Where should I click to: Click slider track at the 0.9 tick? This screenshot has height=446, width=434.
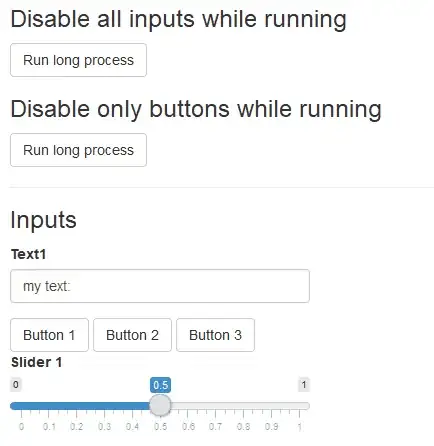pos(271,406)
